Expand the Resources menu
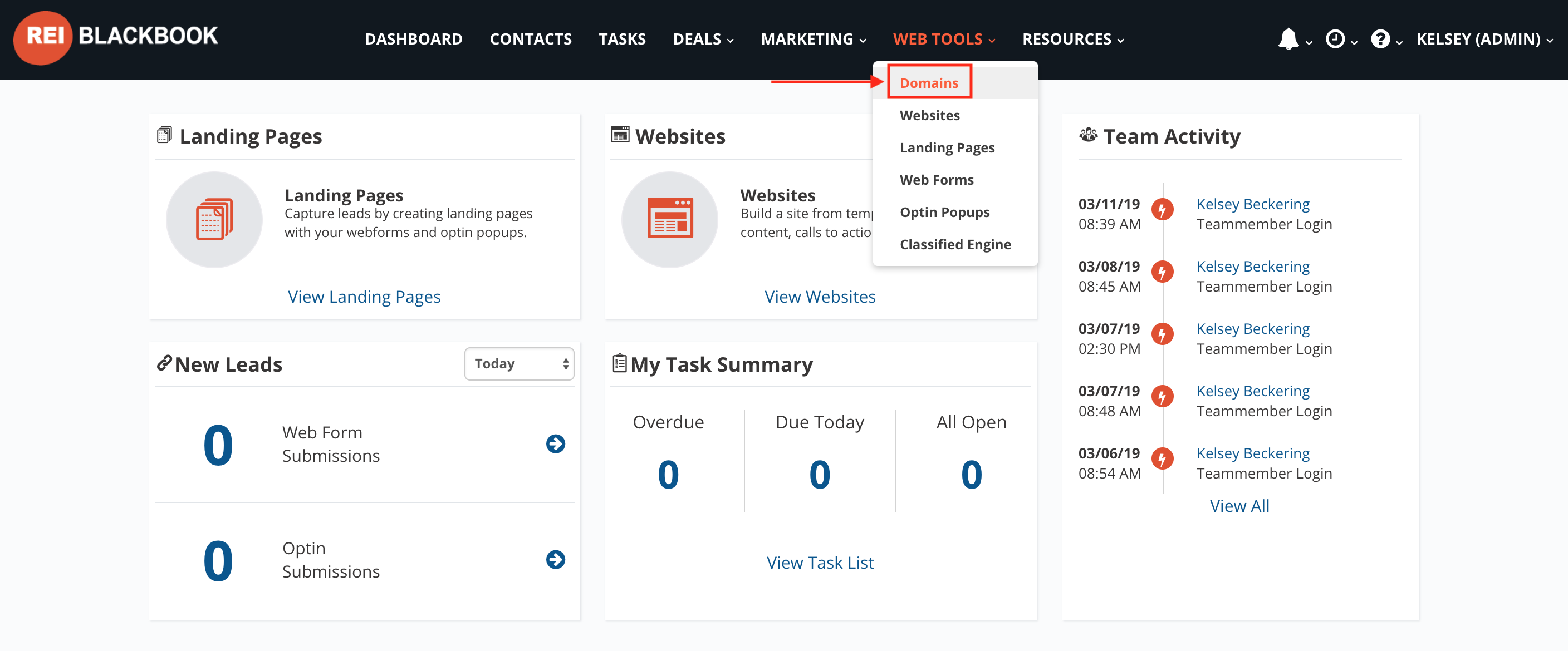Screen dimensions: 1568x651 click(x=1073, y=39)
